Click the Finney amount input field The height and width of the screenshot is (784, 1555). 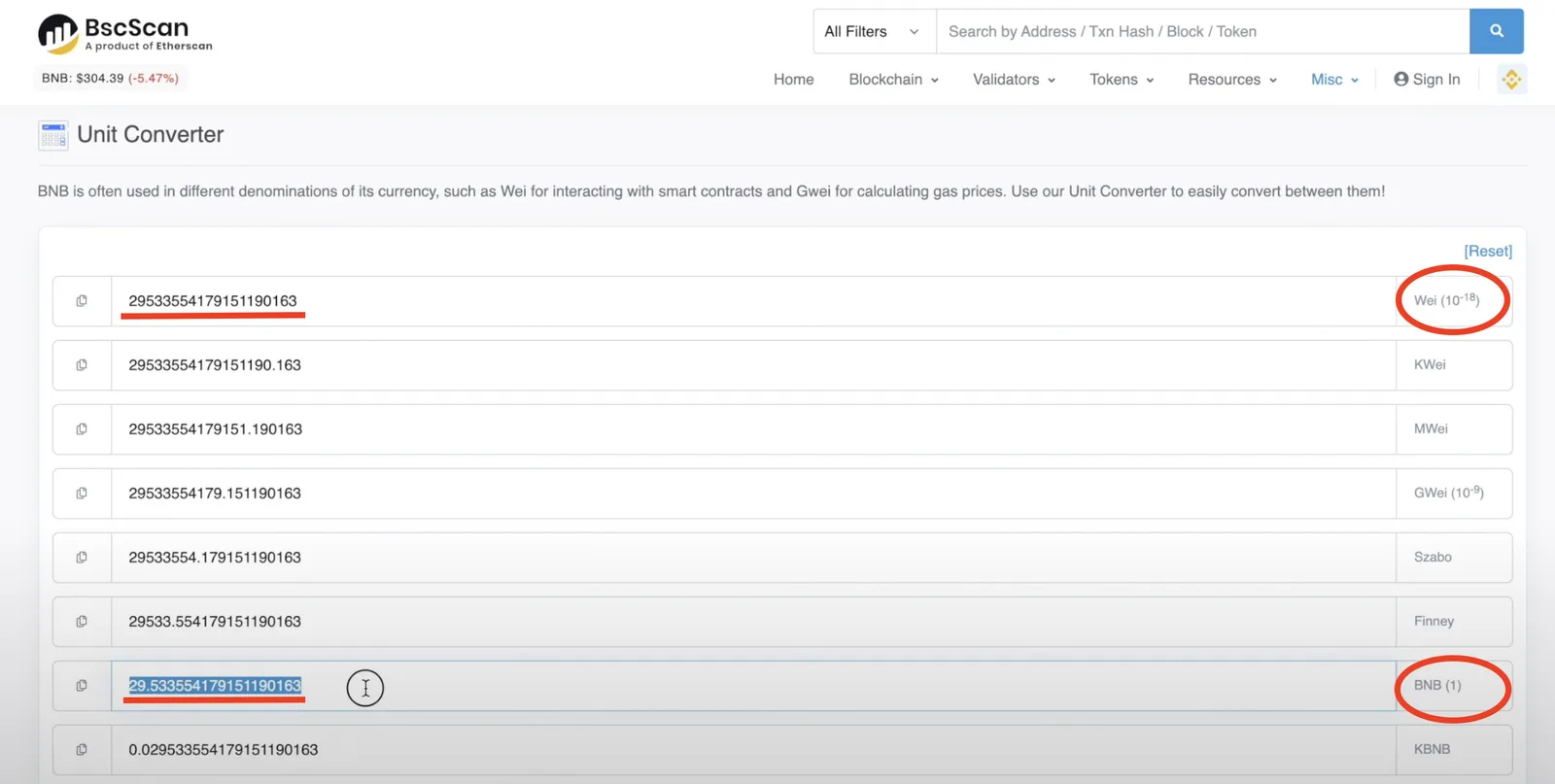tap(753, 622)
